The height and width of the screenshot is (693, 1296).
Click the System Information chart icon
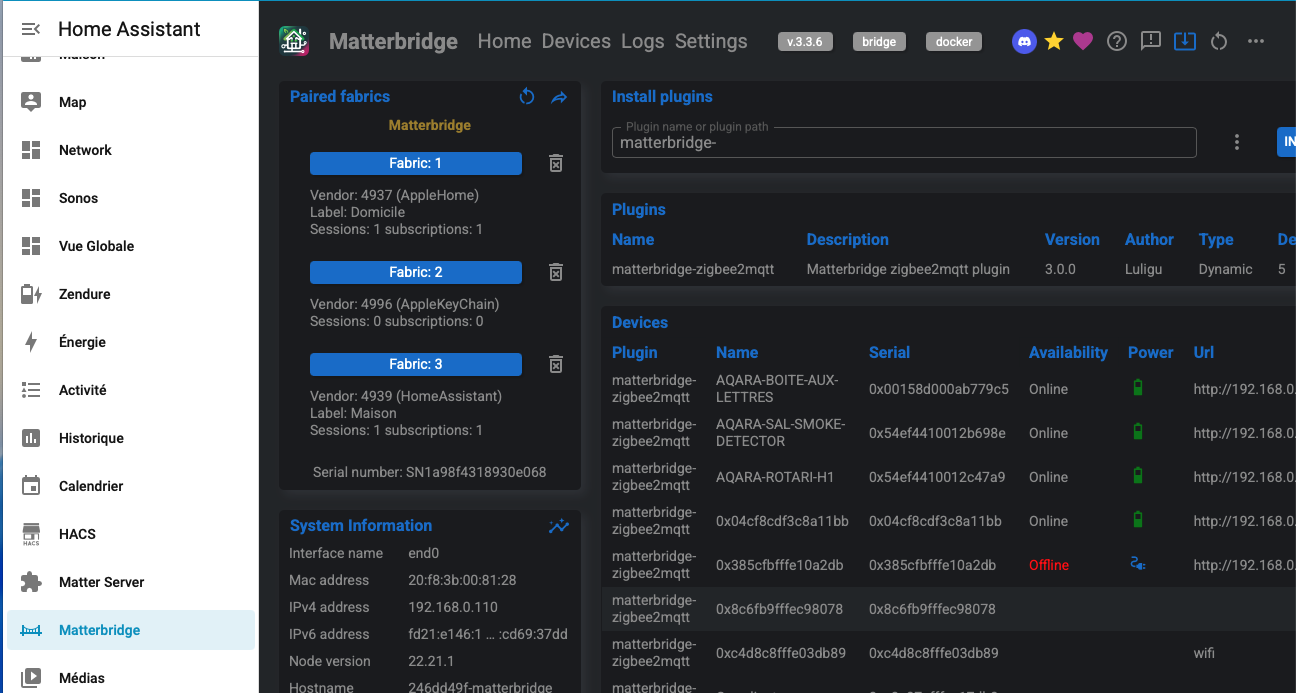coord(558,526)
